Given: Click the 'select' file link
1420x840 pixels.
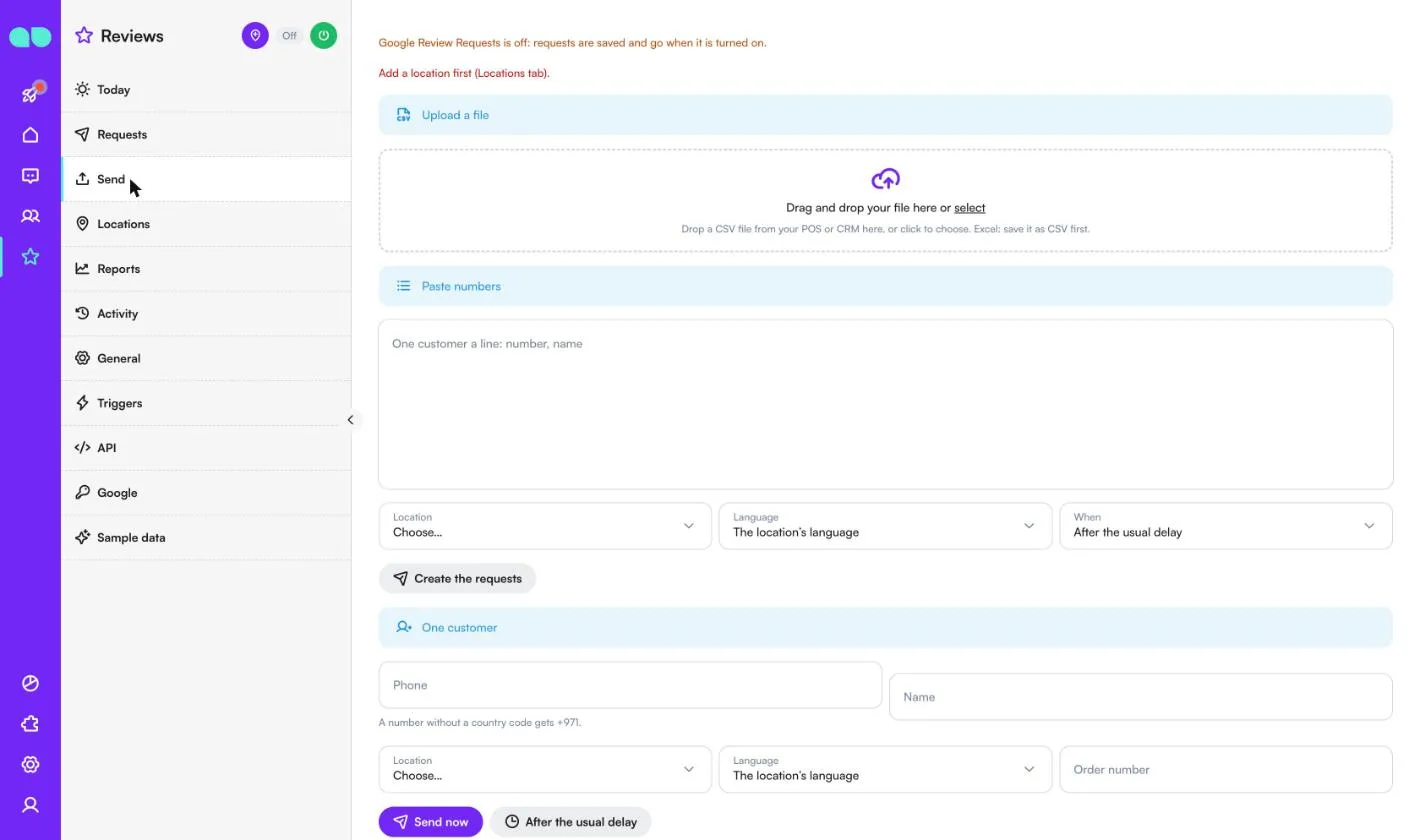Looking at the screenshot, I should click(969, 208).
